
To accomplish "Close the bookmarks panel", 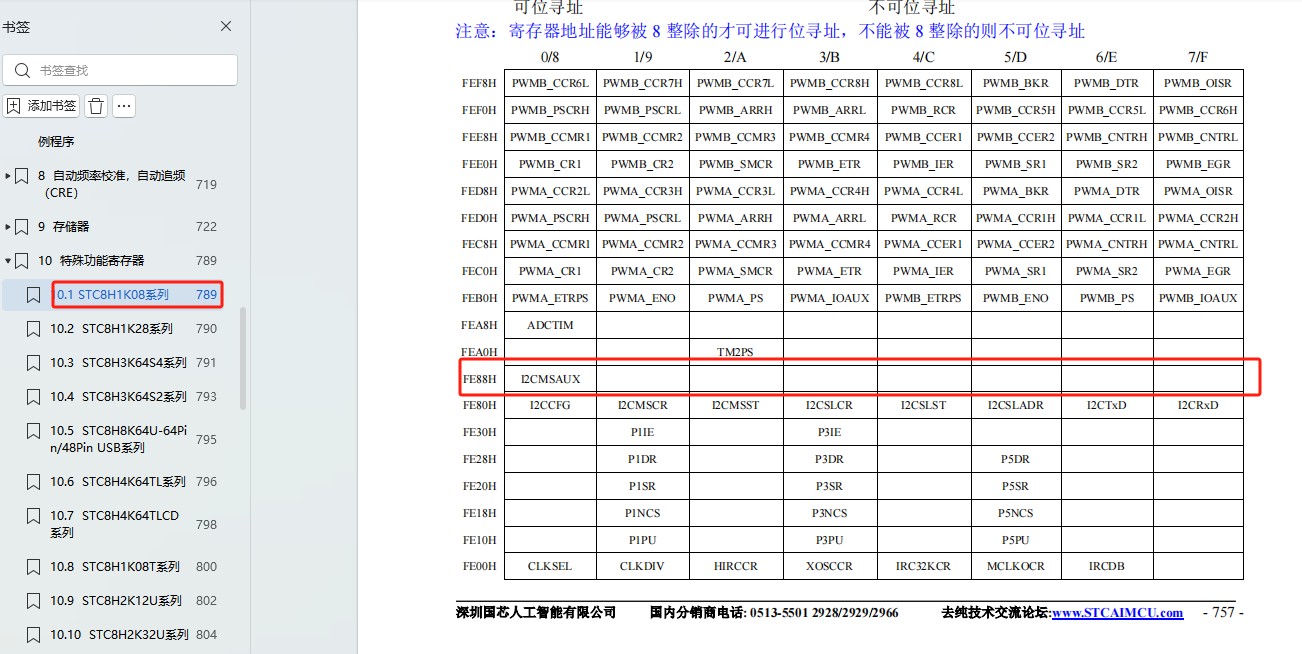I will (226, 26).
